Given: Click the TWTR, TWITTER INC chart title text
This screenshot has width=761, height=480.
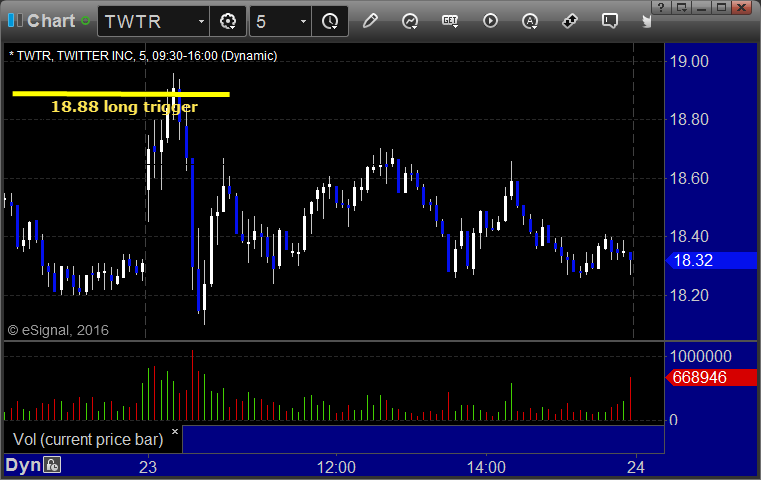Looking at the screenshot, I should [143, 56].
